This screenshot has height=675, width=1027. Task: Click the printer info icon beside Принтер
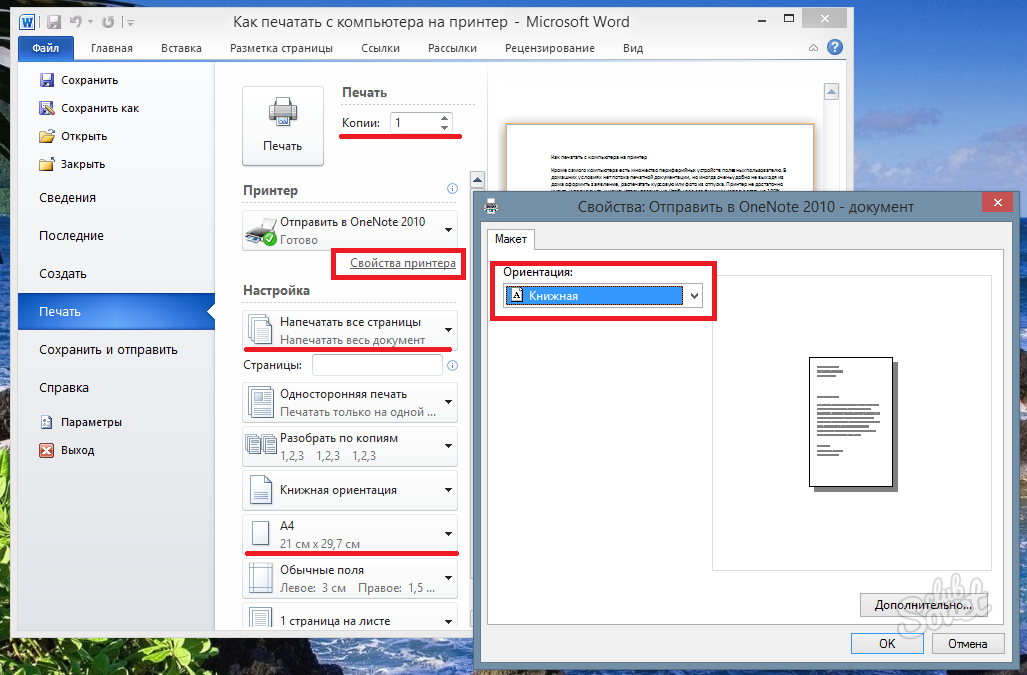452,189
